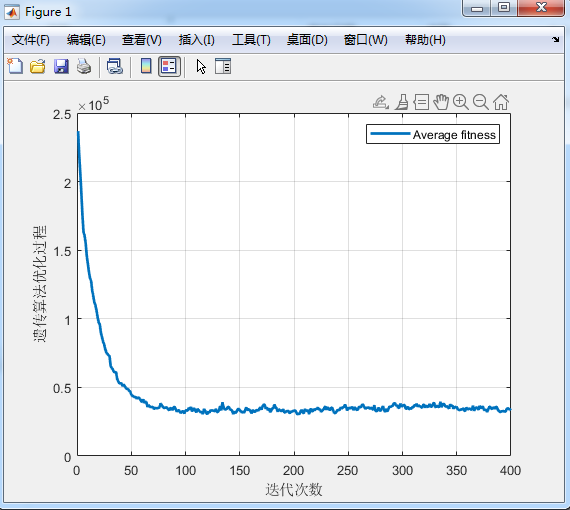Screen dimensions: 570x510
Task: Click the Average fitness legend box
Action: click(x=433, y=134)
